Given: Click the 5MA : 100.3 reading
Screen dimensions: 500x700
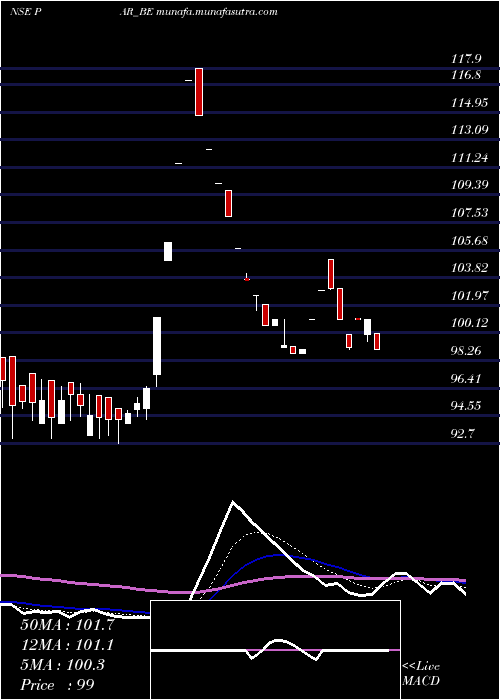Looking at the screenshot, I should tap(62, 665).
